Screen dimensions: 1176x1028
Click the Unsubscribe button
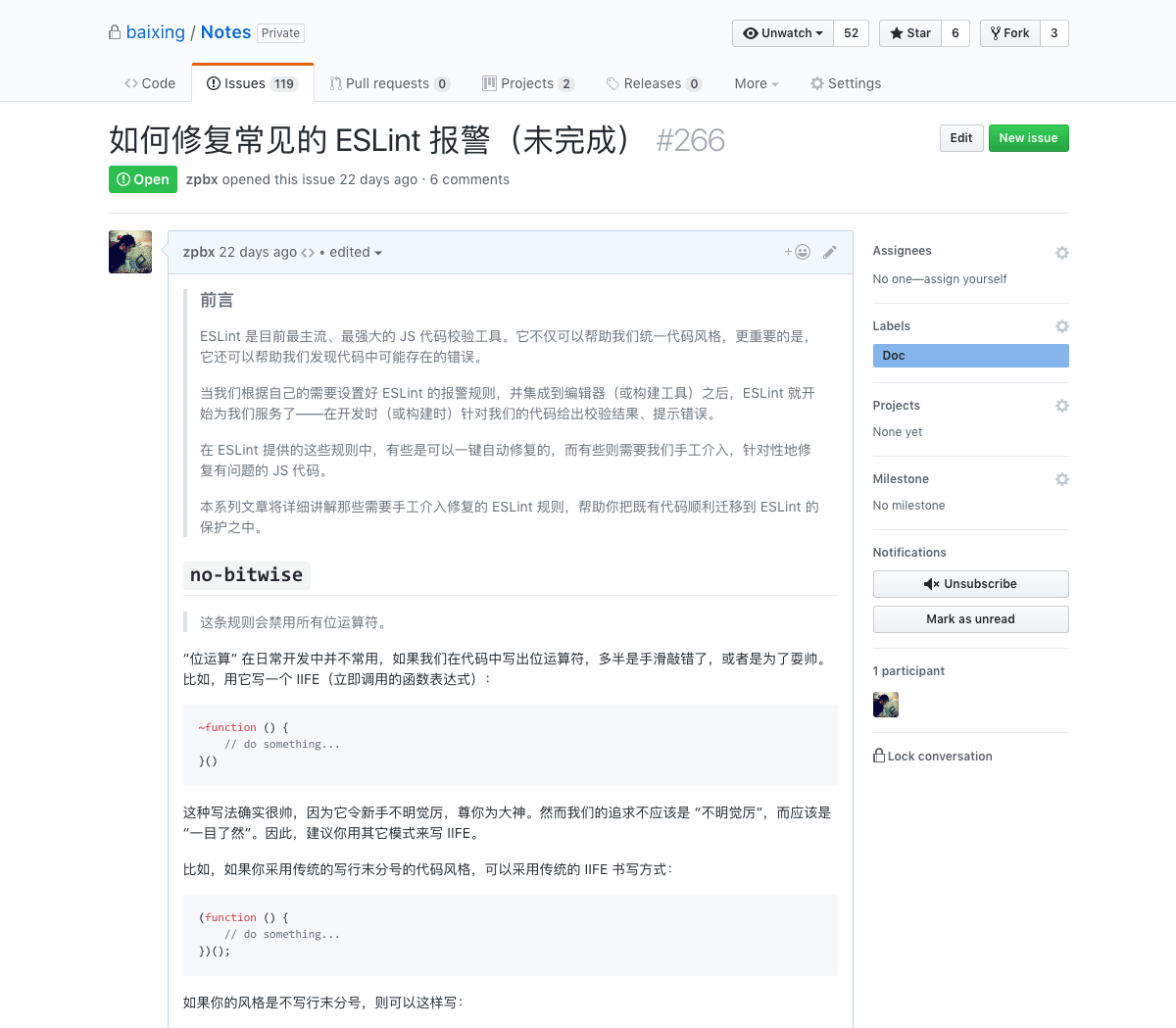pyautogui.click(x=971, y=584)
